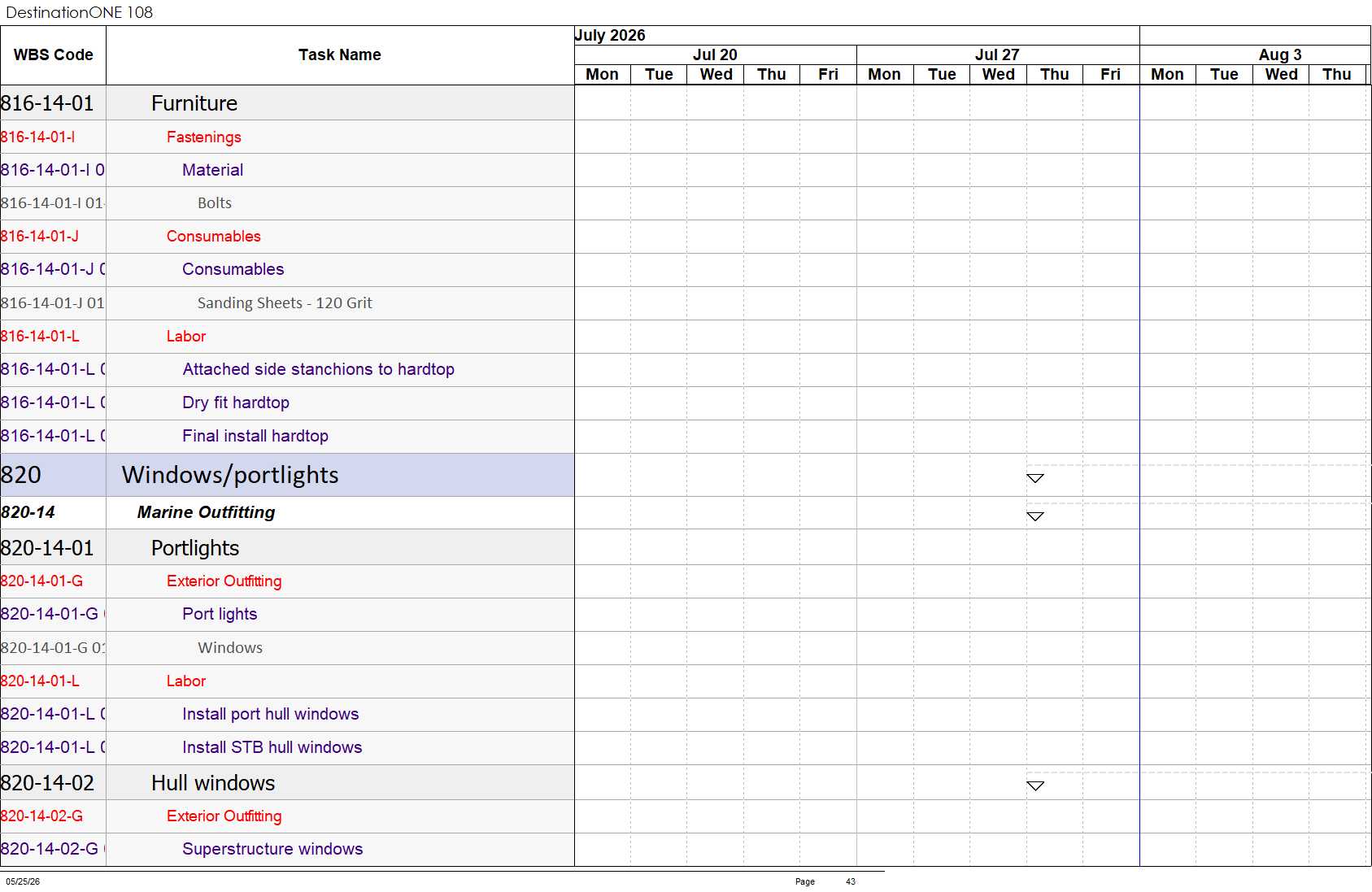The image size is (1372, 892).
Task: Select the Portlights task row
Action: coord(287,547)
